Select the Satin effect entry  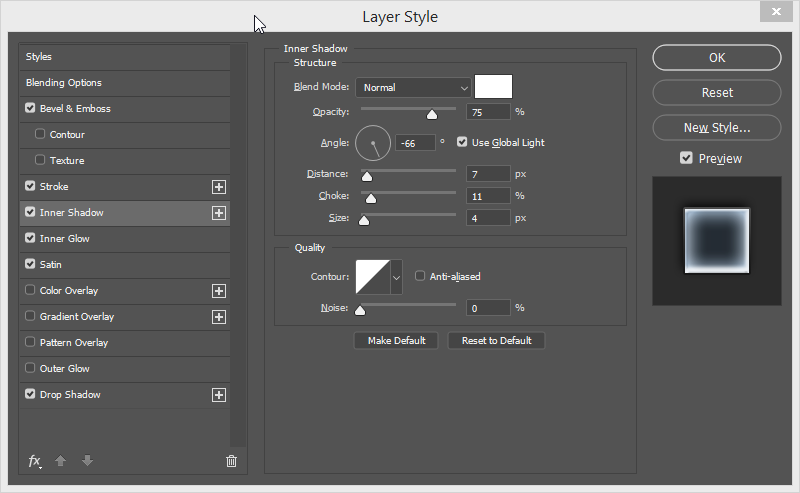[124, 264]
